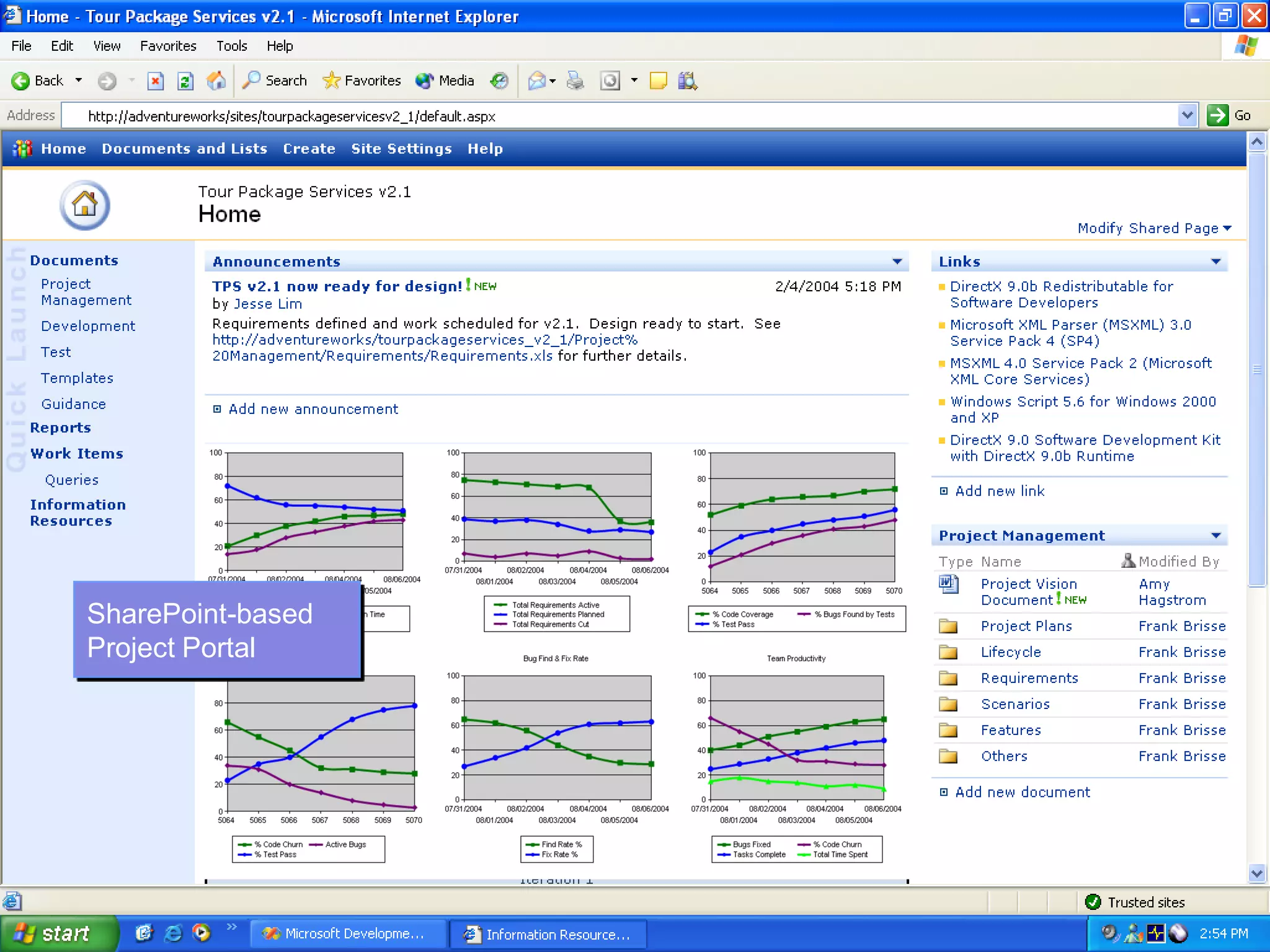The height and width of the screenshot is (952, 1270).
Task: Open the Help menu in menu bar
Action: tap(280, 46)
